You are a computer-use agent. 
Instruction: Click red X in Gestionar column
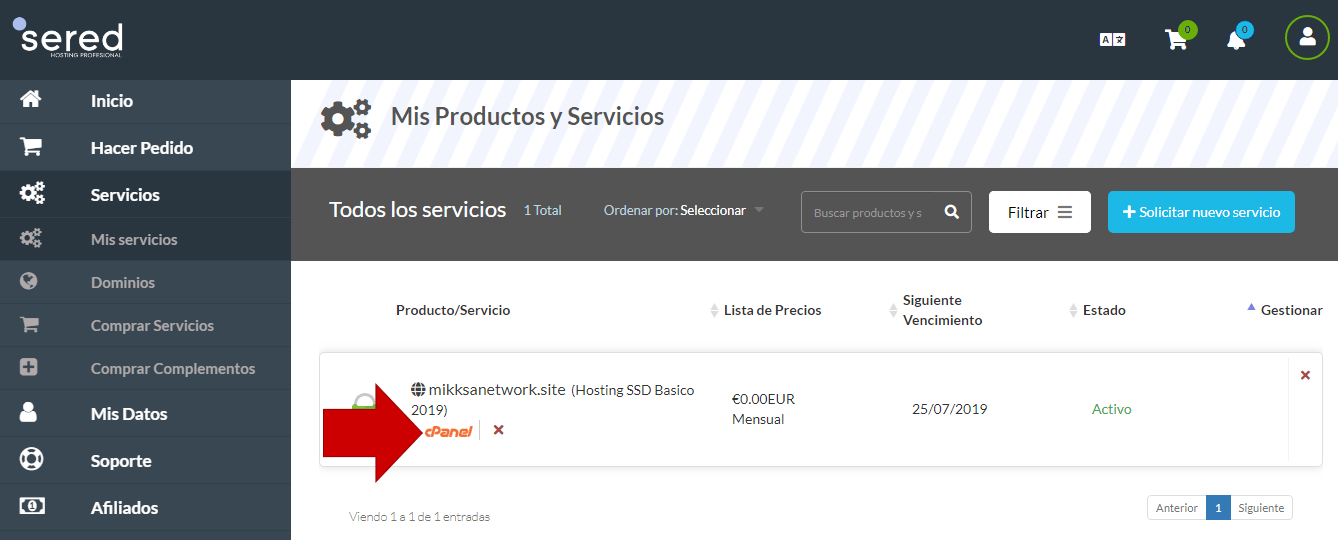(x=1305, y=375)
